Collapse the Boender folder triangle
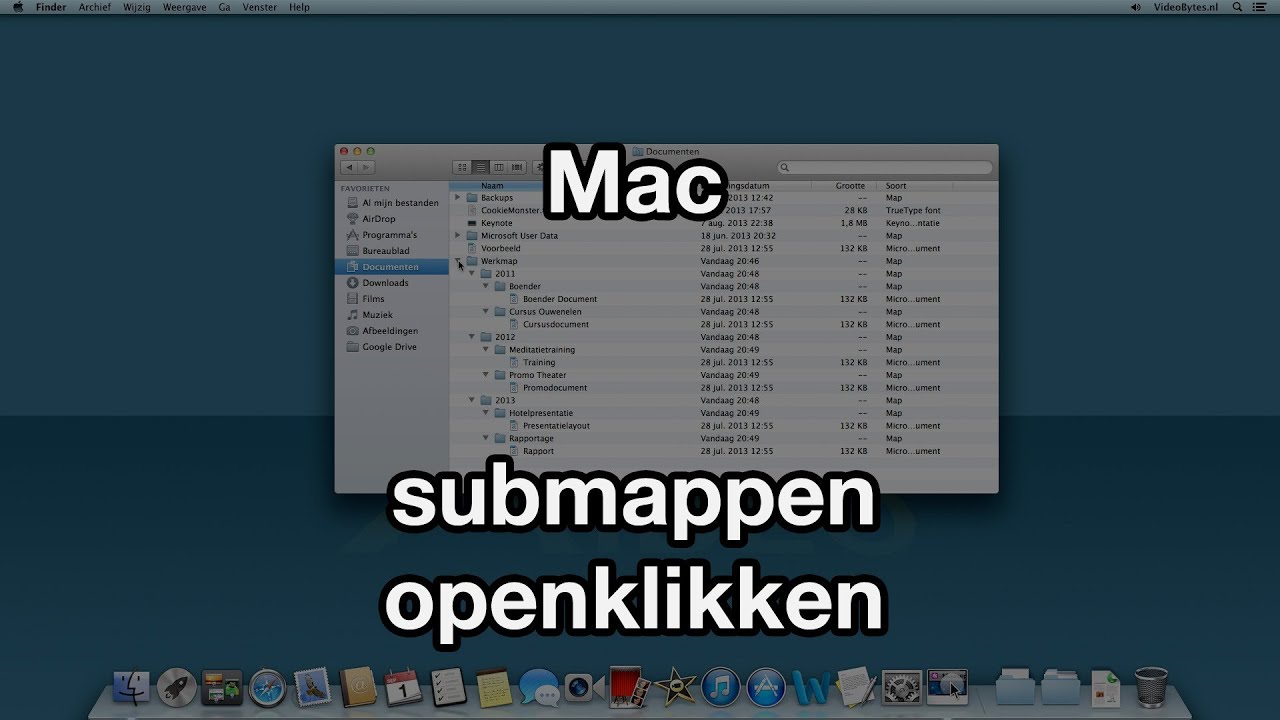Viewport: 1280px width, 720px height. 486,286
